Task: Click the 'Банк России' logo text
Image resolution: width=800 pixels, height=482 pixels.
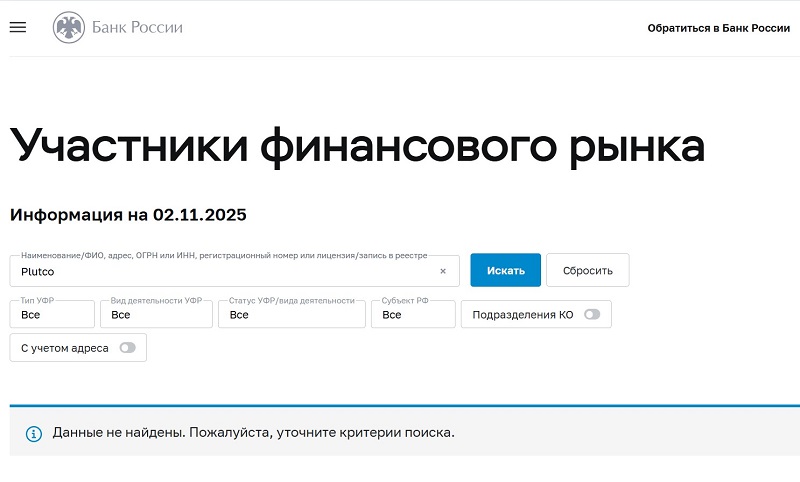Action: 137,28
